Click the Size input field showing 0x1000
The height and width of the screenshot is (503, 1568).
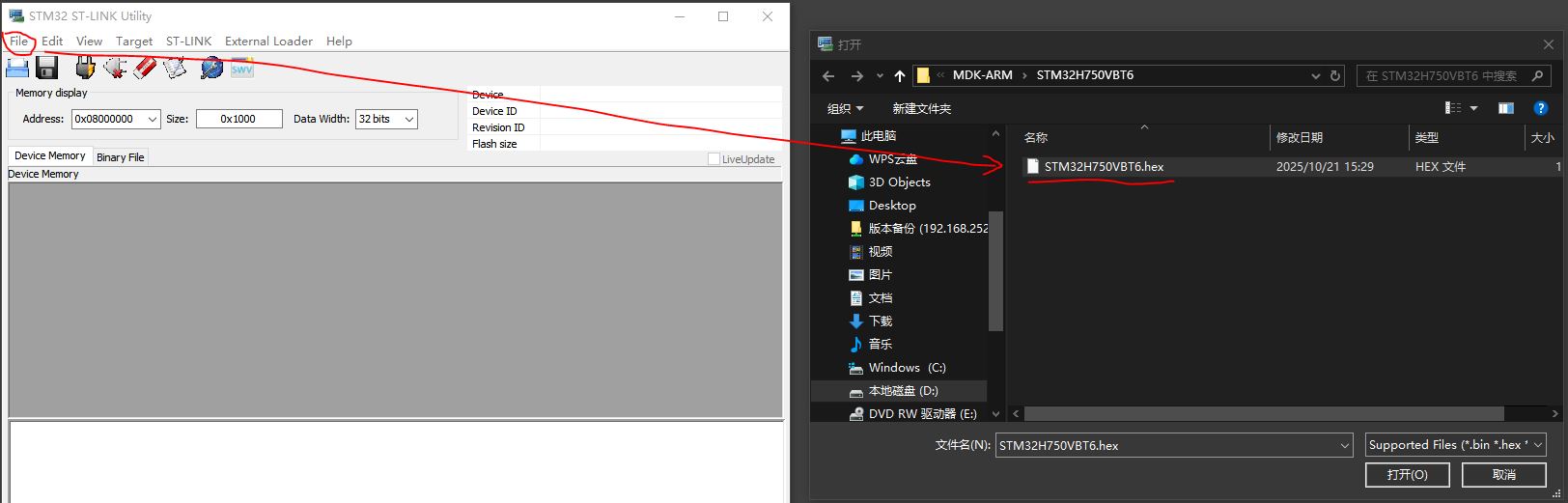(x=238, y=119)
